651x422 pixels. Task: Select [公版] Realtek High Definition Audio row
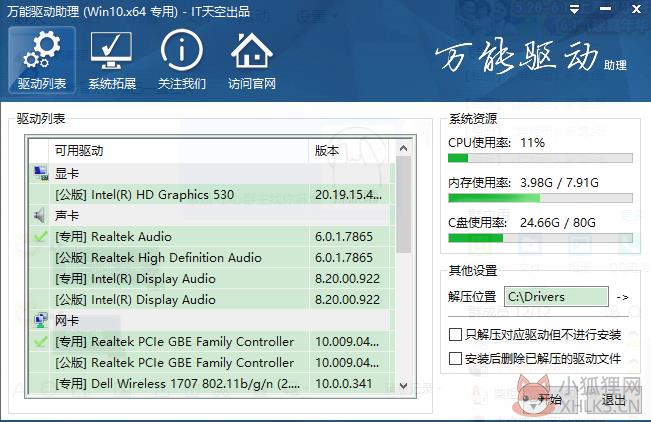(212, 258)
